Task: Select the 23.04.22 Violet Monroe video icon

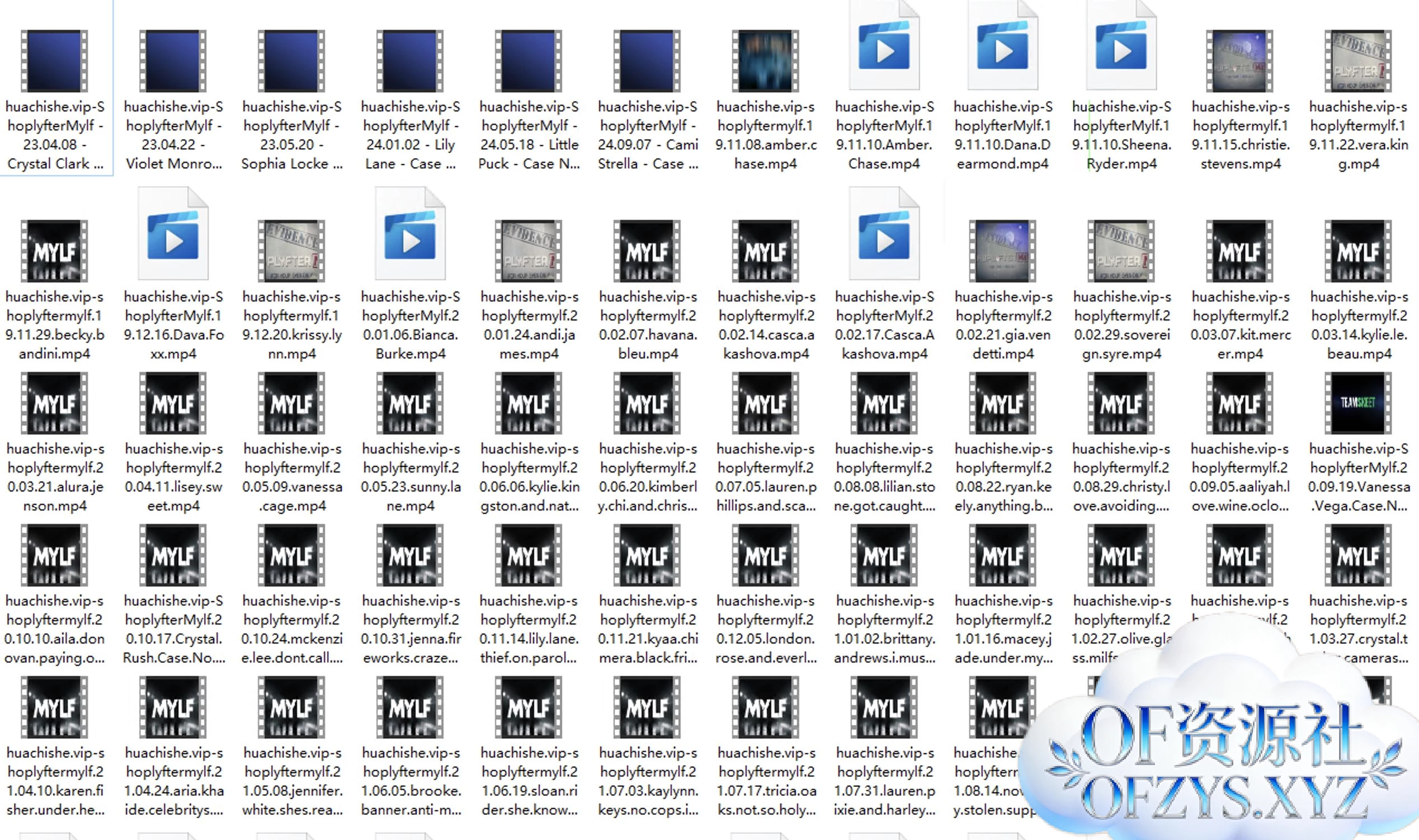Action: (173, 61)
